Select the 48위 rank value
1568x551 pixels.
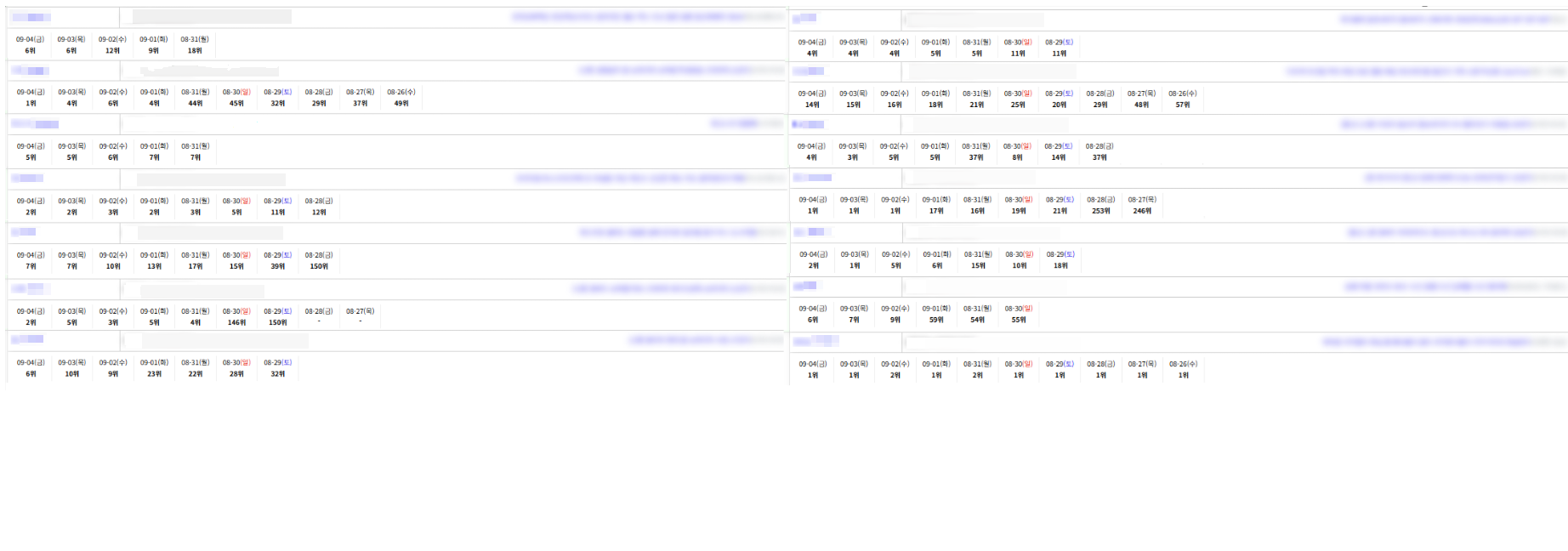[1142, 105]
